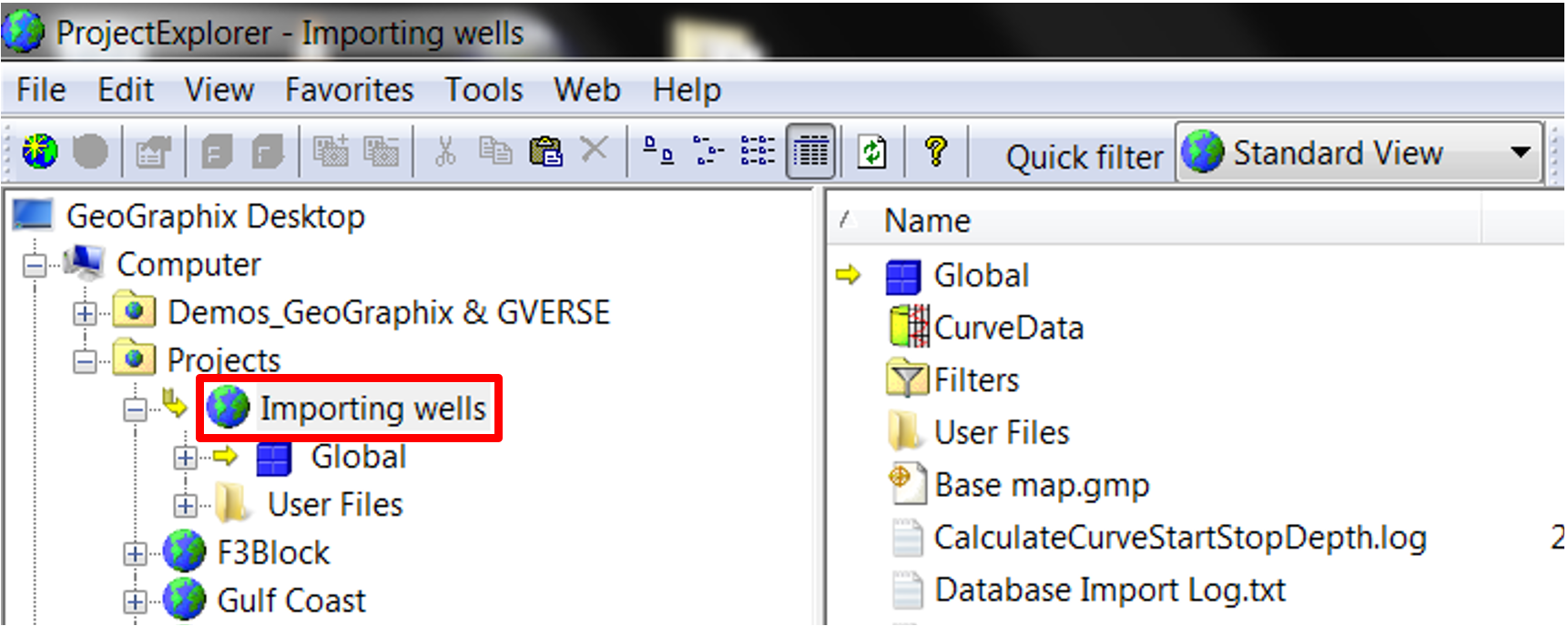Click the Refresh icon with green arrows
This screenshot has width=1568, height=626.
click(872, 152)
